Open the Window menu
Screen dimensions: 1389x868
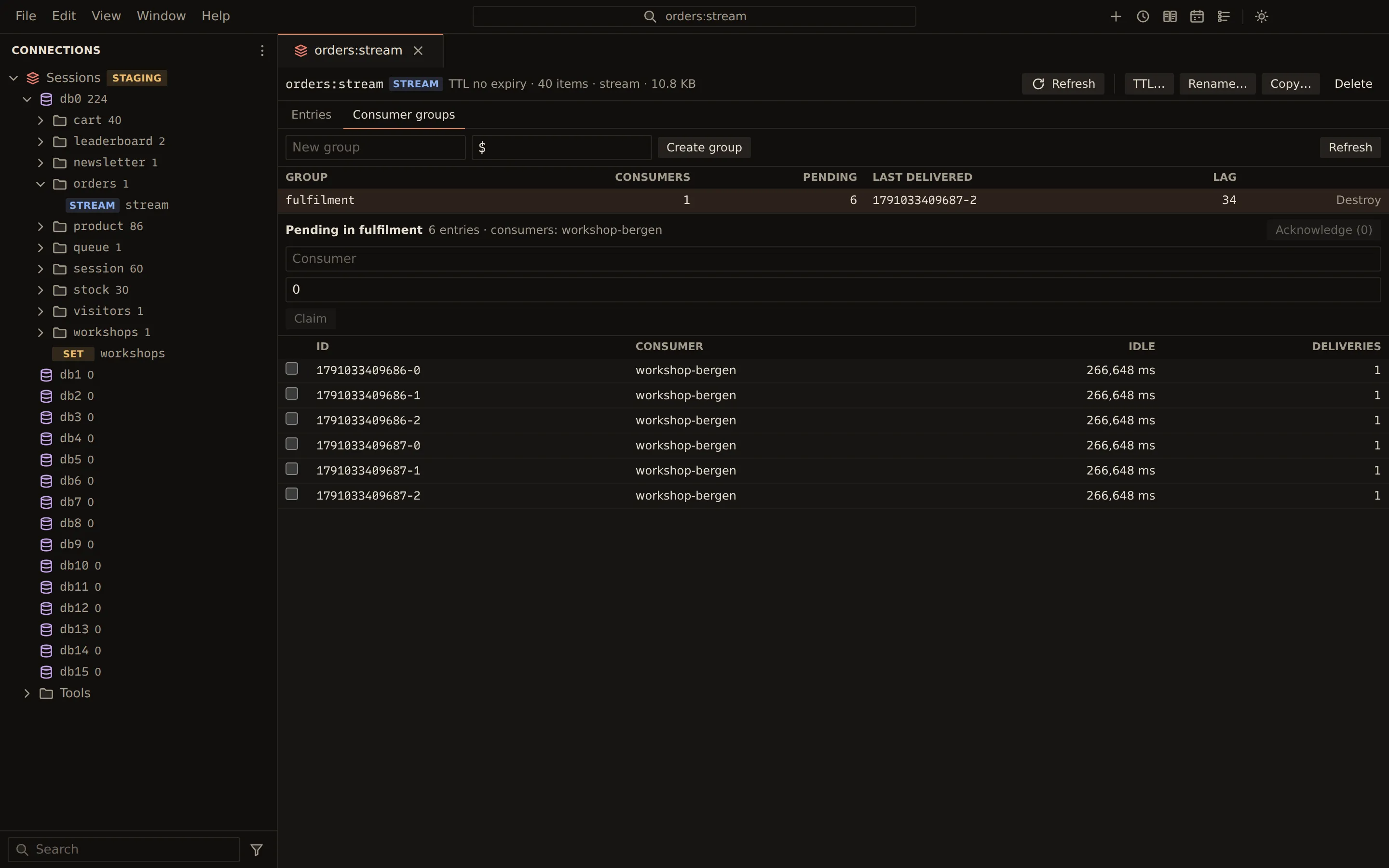(x=161, y=16)
